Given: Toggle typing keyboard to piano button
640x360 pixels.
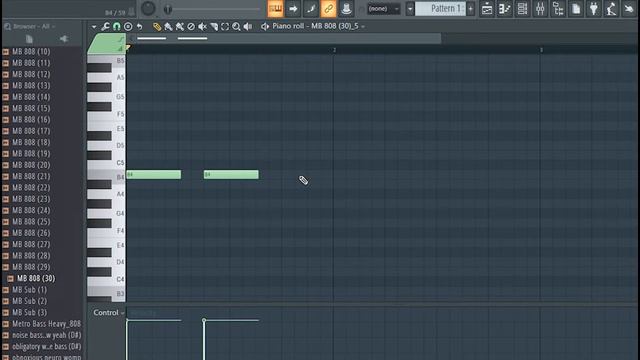Looking at the screenshot, I should tap(276, 9).
